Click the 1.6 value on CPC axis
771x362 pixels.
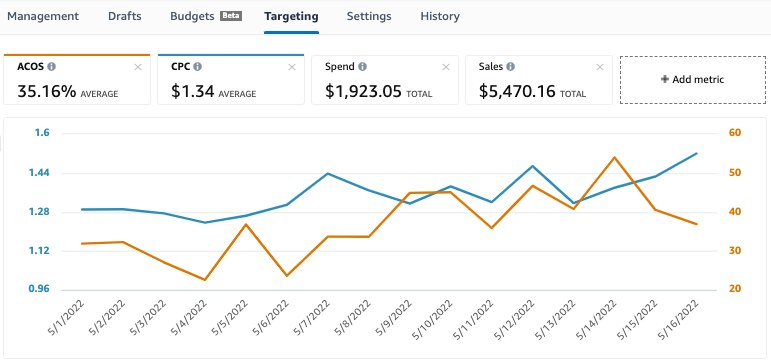(43, 133)
